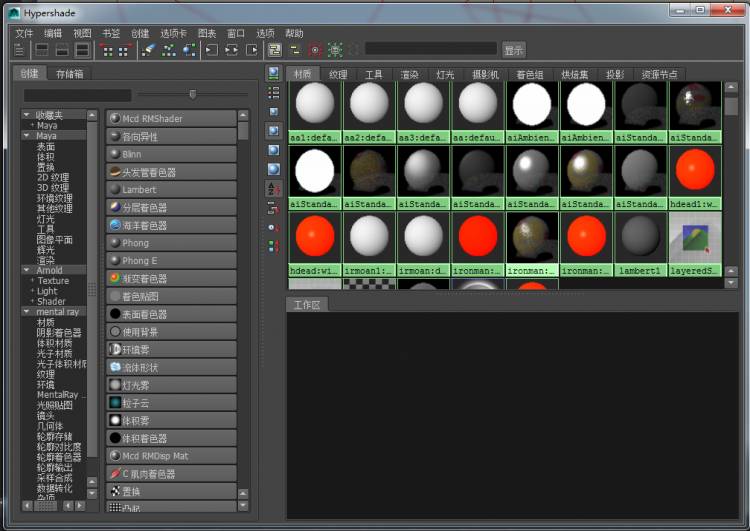The height and width of the screenshot is (531, 750).
Task: Show top tabs only layout icon
Action: pyautogui.click(x=42, y=50)
